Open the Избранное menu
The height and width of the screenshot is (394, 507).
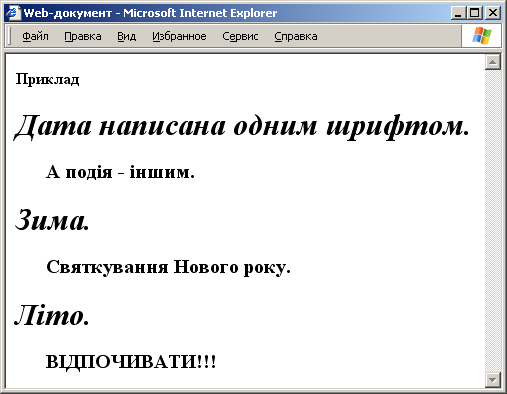pos(179,36)
